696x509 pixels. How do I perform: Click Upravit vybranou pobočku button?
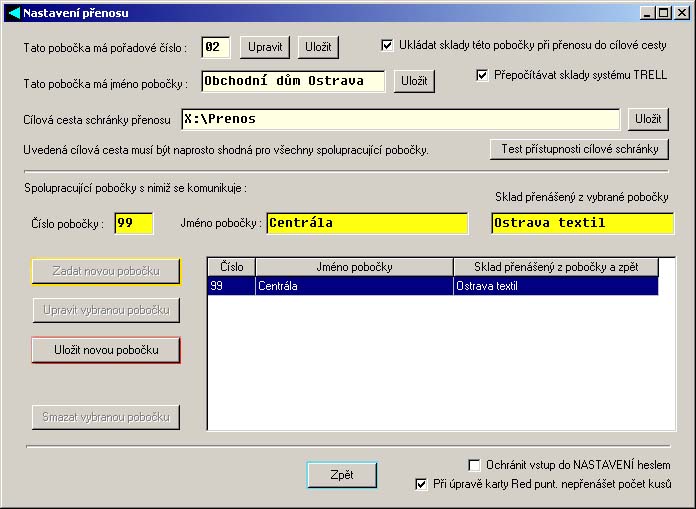click(x=106, y=310)
